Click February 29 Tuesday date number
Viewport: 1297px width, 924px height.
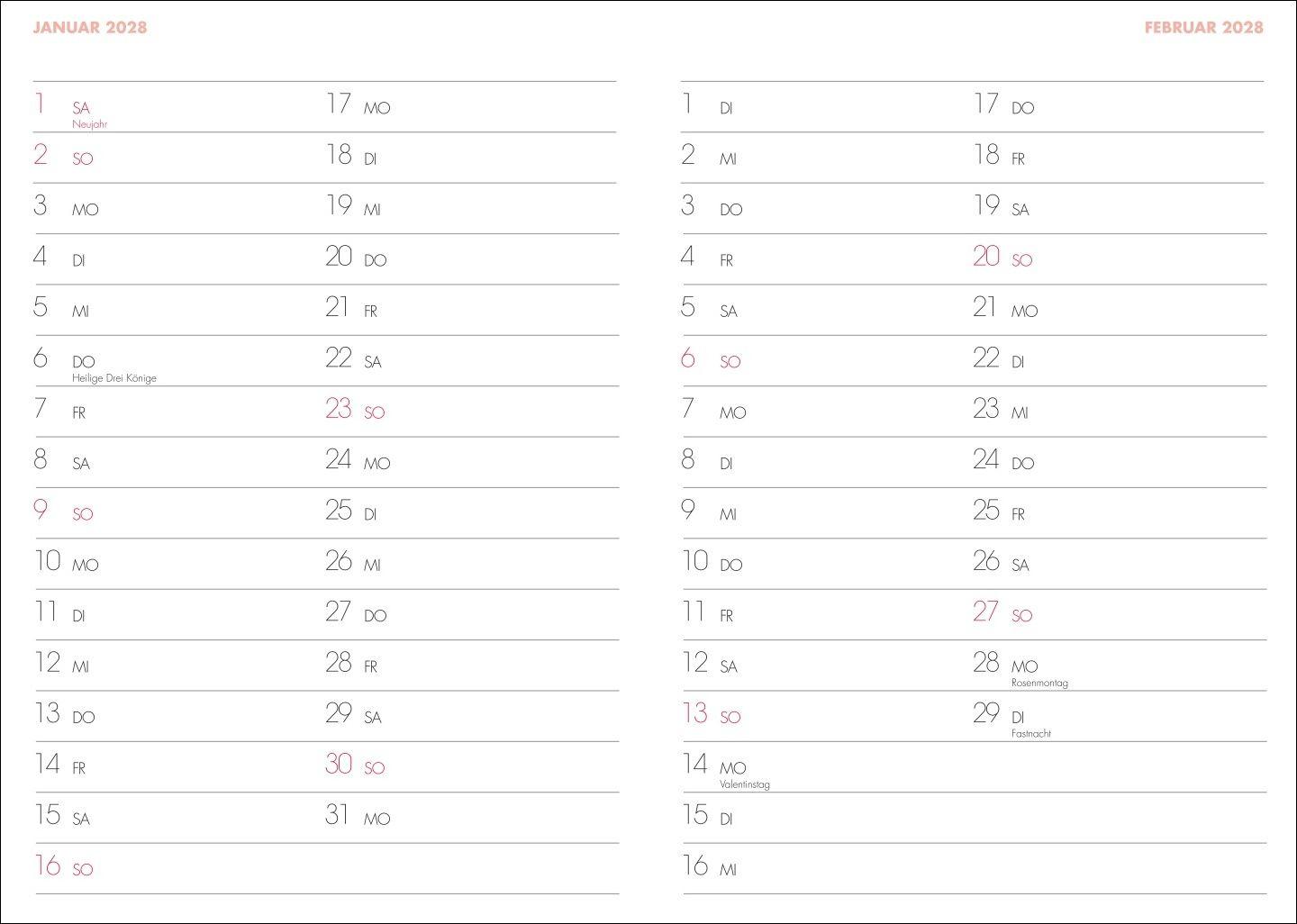pyautogui.click(x=986, y=713)
